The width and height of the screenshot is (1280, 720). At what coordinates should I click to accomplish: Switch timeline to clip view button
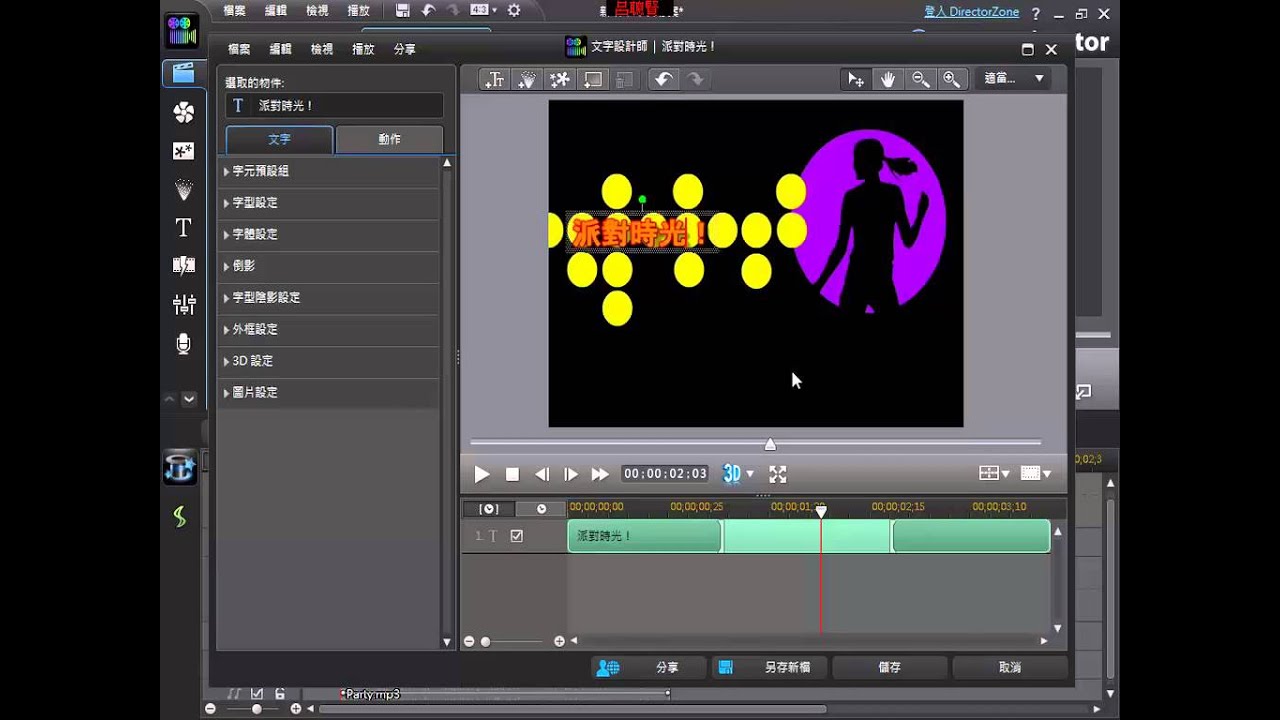point(489,509)
